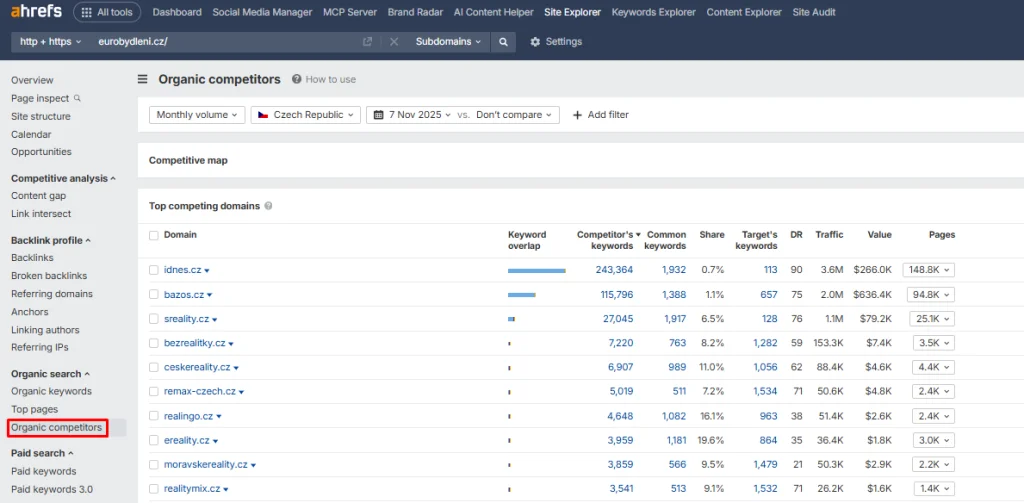
Task: Collapse the Backlink profile sidebar section
Action: pyautogui.click(x=51, y=240)
